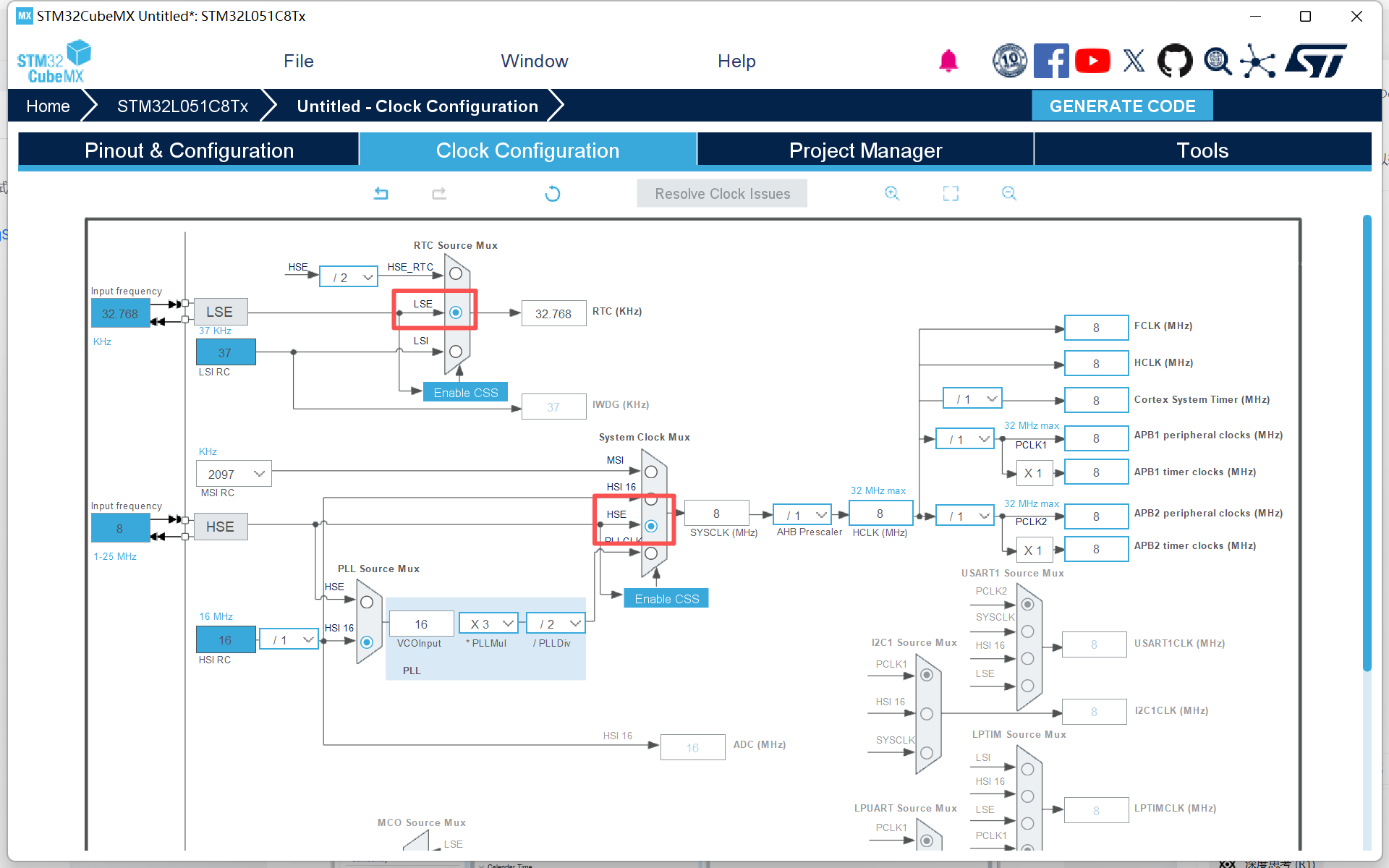Screen dimensions: 1389x868
Task: Open the YouTube icon link
Action: pos(1092,61)
